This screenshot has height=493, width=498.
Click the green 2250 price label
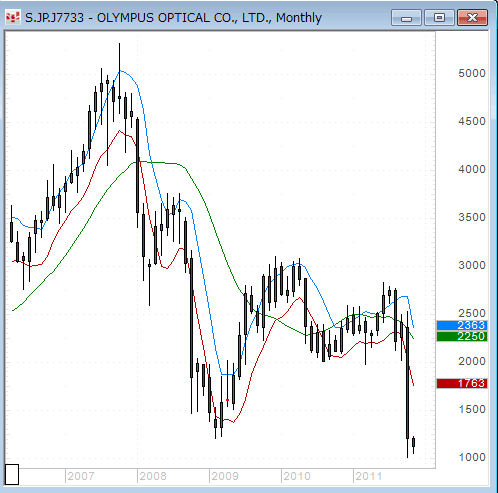click(x=462, y=336)
